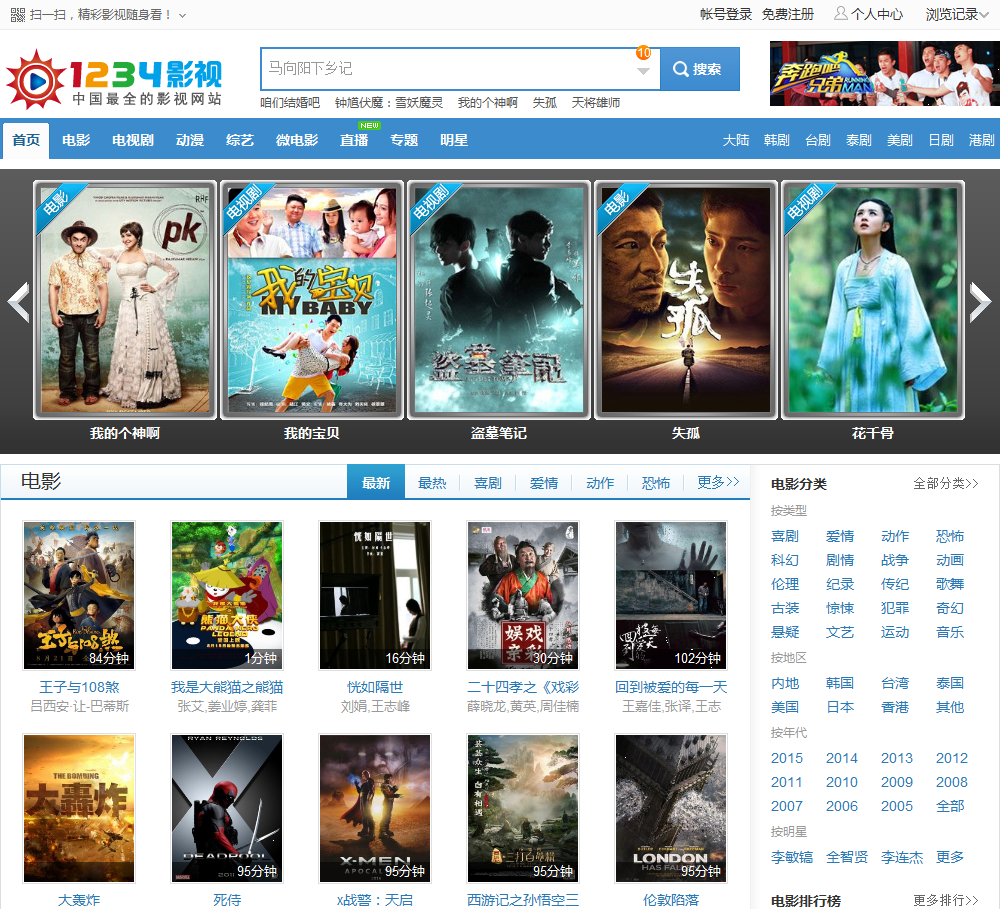
Task: Select the 电视剧 navigation tab
Action: (133, 140)
